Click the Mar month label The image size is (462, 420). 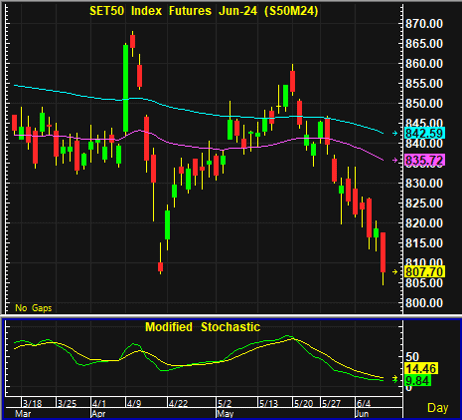pos(23,414)
